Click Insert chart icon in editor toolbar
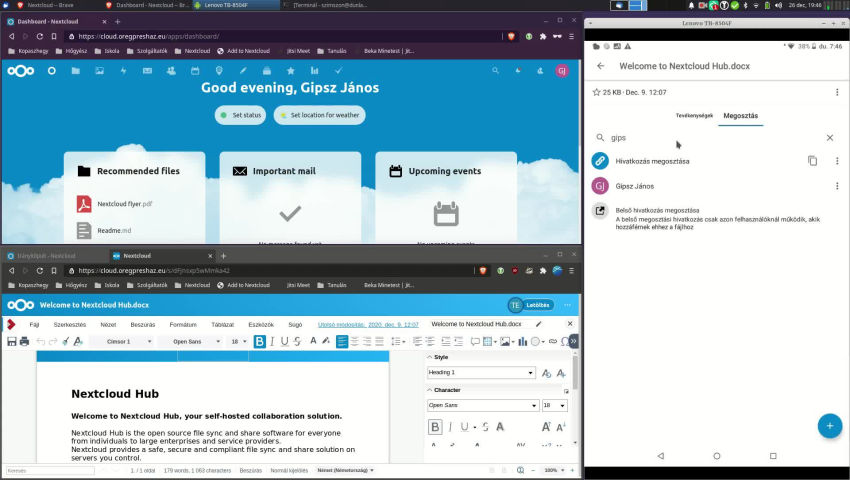 coord(523,341)
